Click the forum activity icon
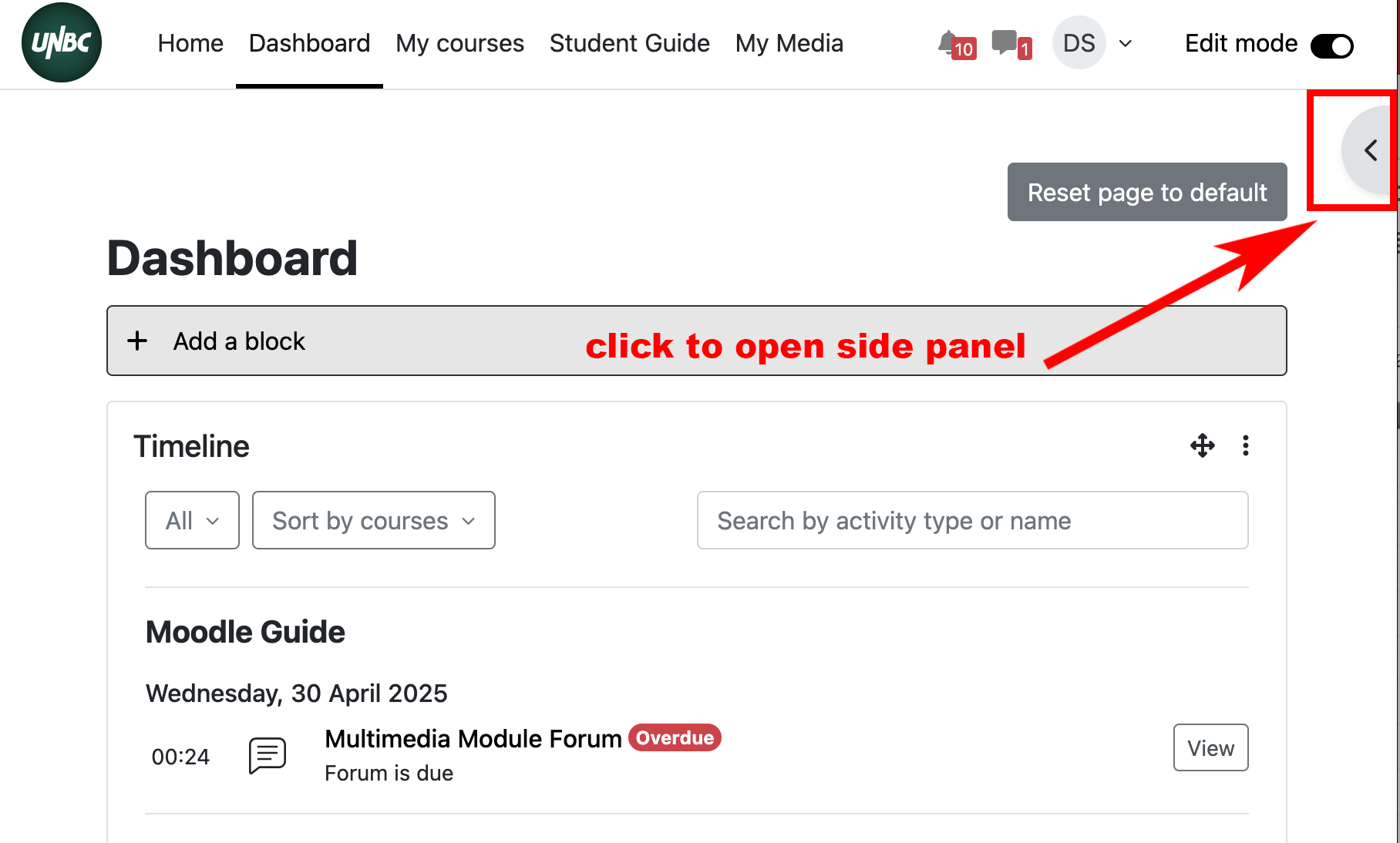This screenshot has width=1400, height=843. [268, 755]
